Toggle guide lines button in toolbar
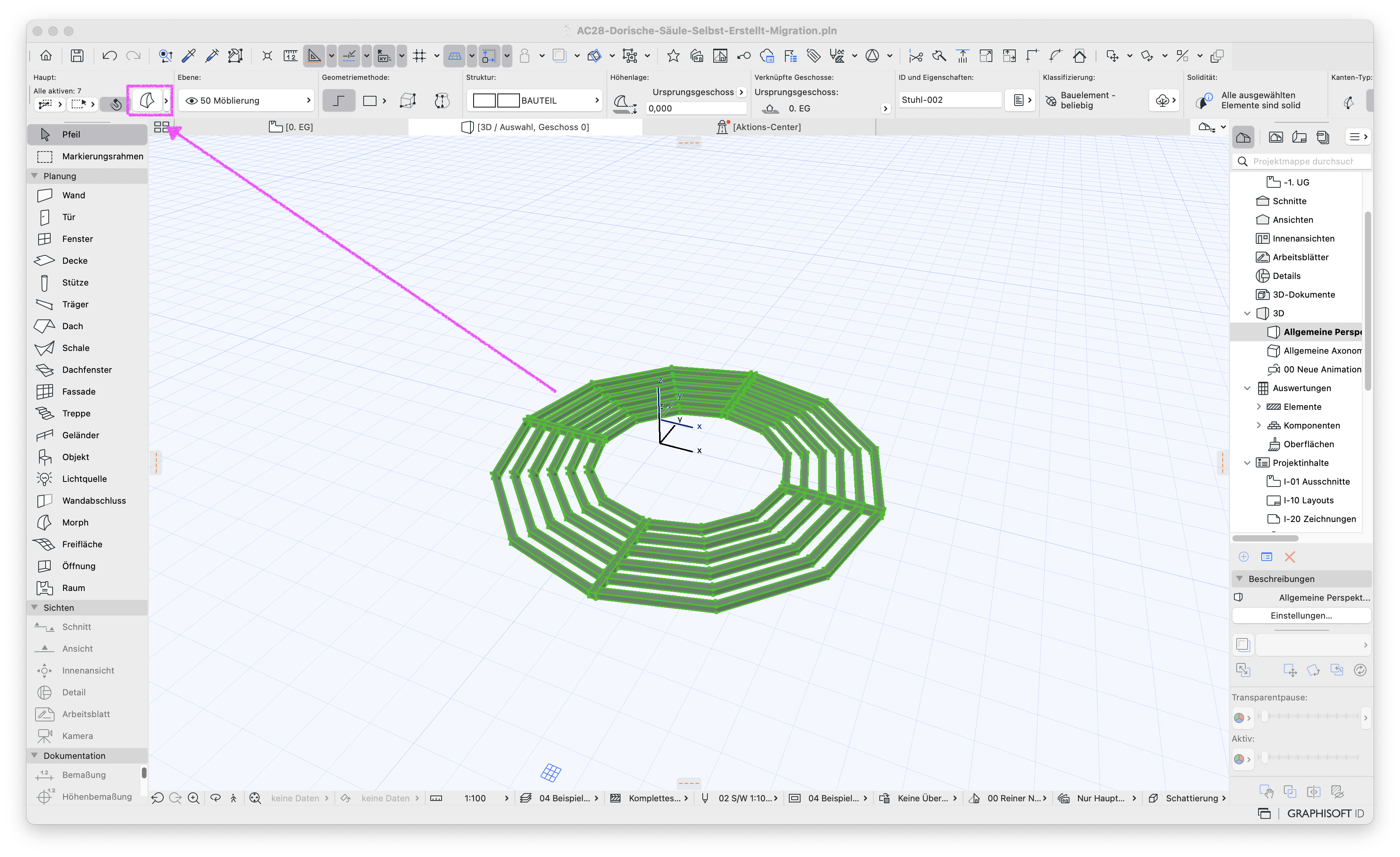This screenshot has width=1400, height=857. [349, 56]
